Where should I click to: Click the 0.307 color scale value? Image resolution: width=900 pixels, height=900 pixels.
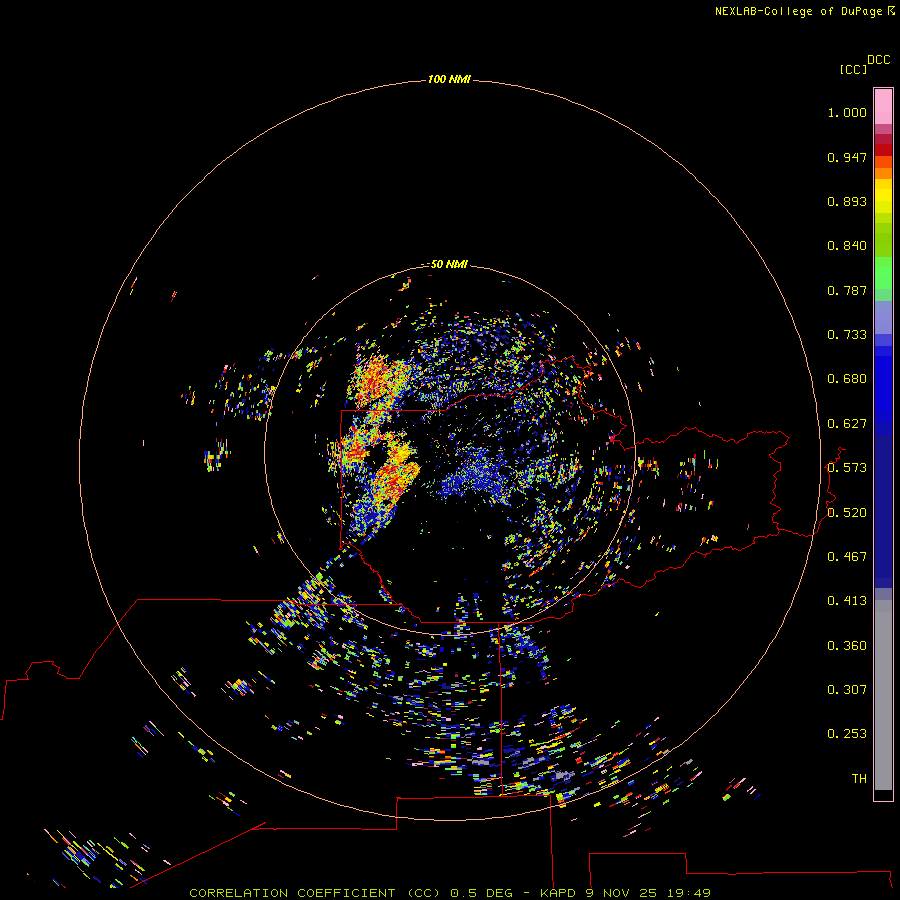847,690
